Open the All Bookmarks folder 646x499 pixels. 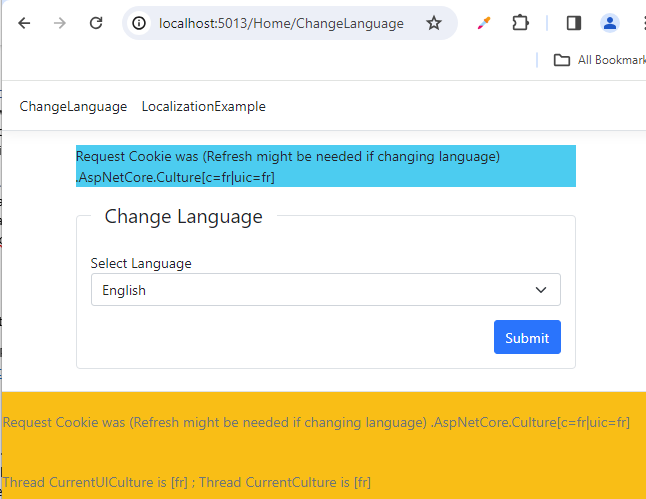[599, 60]
